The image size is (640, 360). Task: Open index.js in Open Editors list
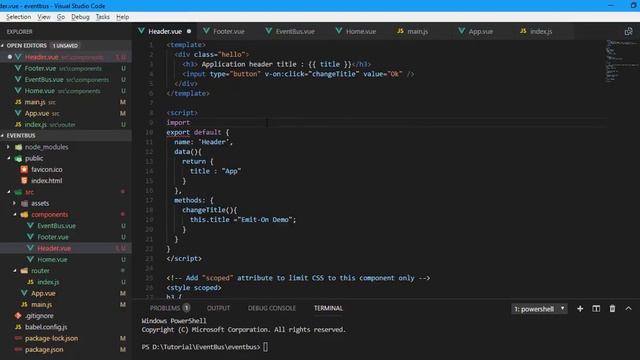point(65,124)
